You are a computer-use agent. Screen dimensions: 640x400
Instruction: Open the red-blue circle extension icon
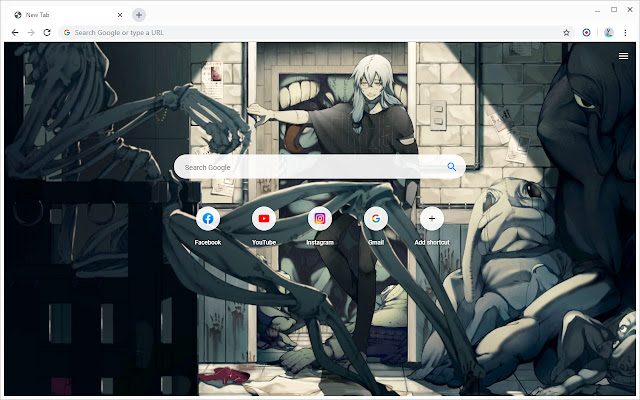coord(587,33)
